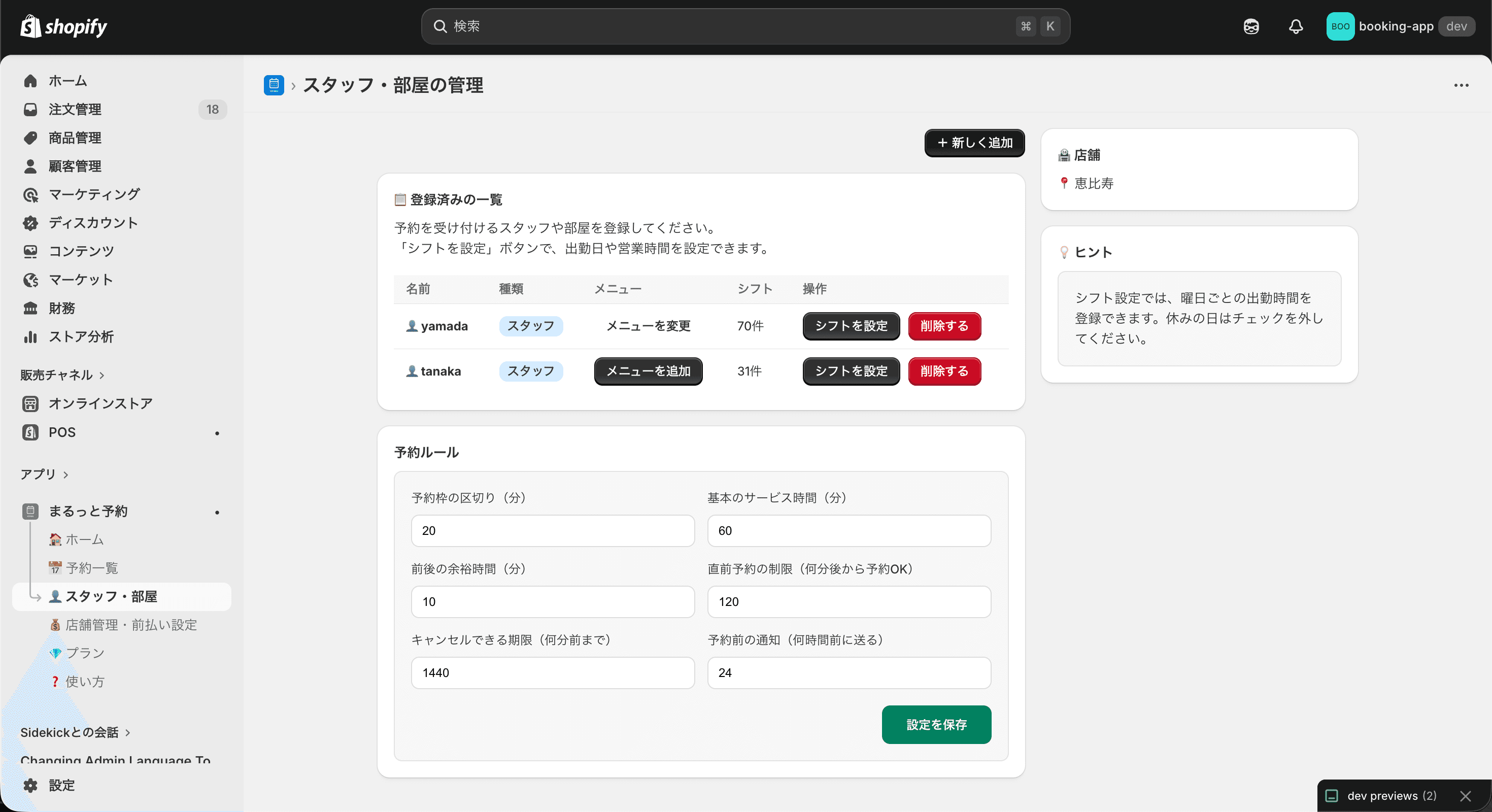This screenshot has width=1492, height=812.
Task: Open the POS channel
Action: [x=61, y=432]
